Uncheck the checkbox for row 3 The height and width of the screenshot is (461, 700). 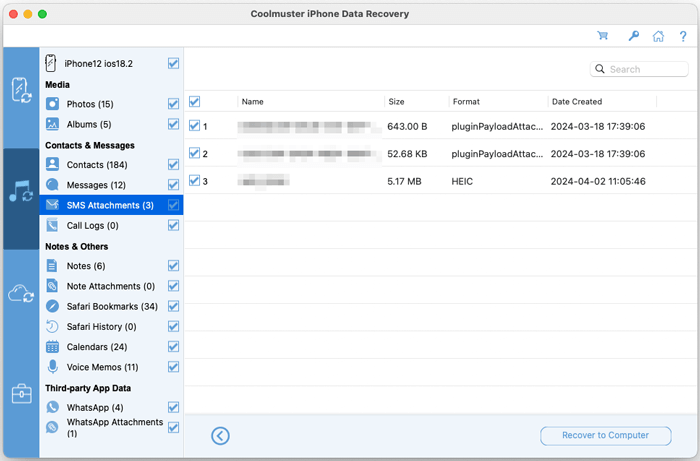[194, 181]
